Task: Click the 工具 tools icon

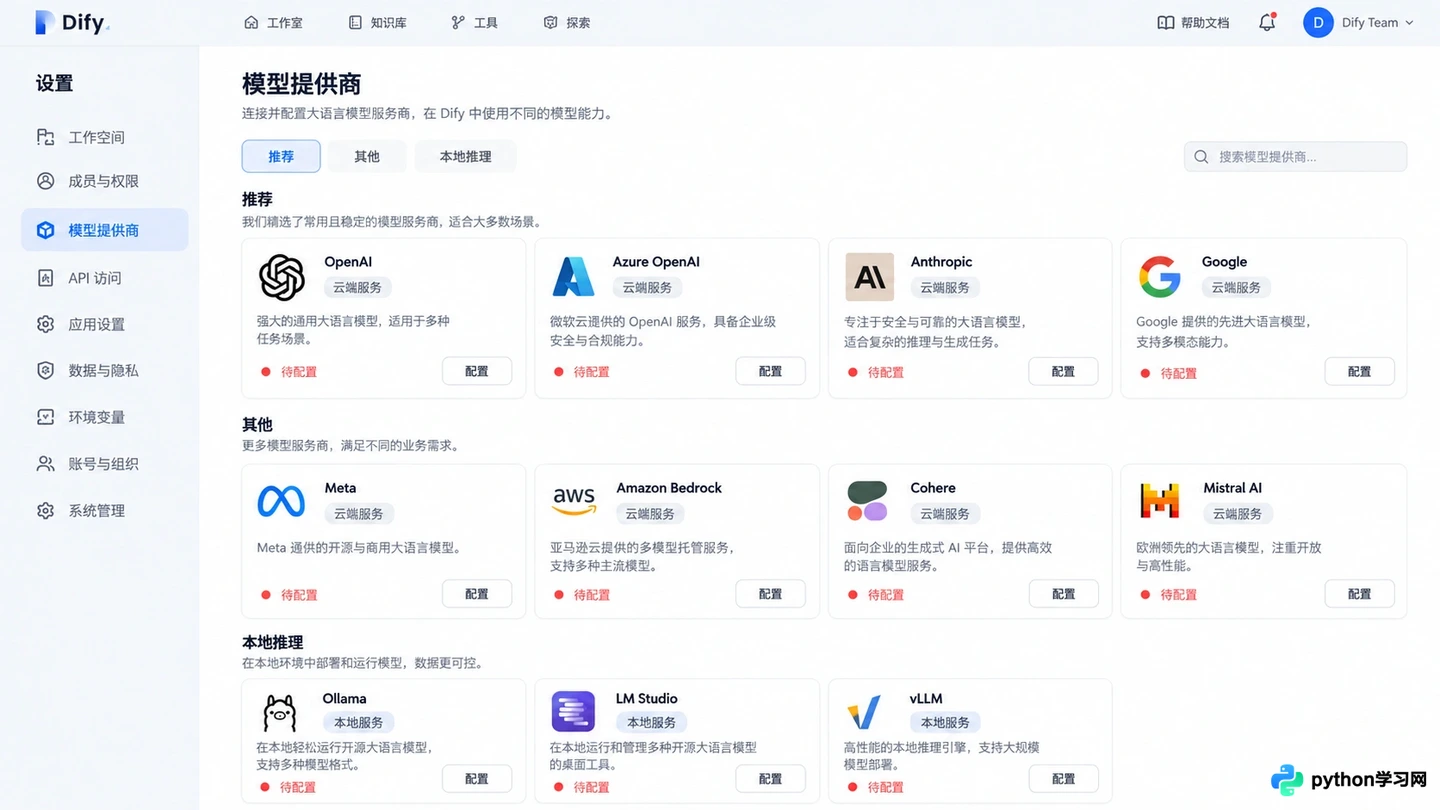Action: [458, 22]
